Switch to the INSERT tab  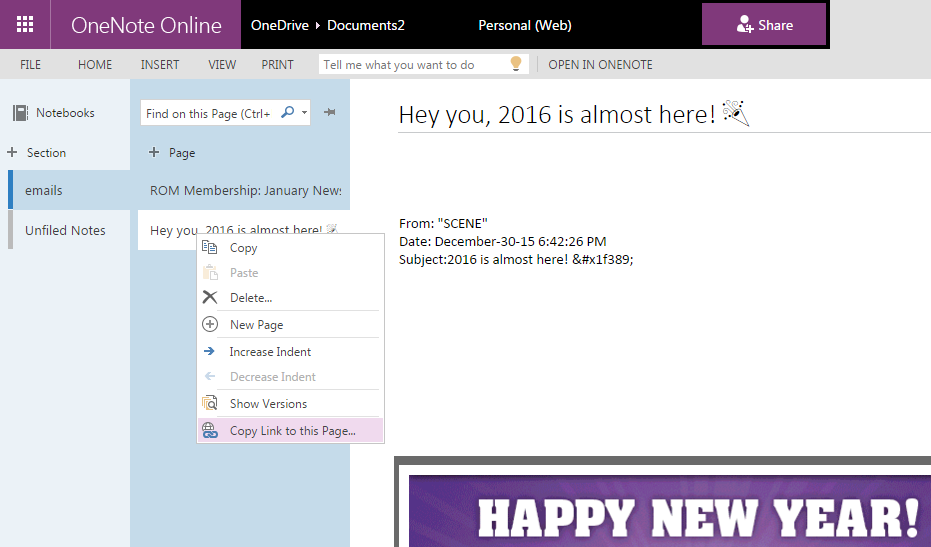pyautogui.click(x=160, y=64)
